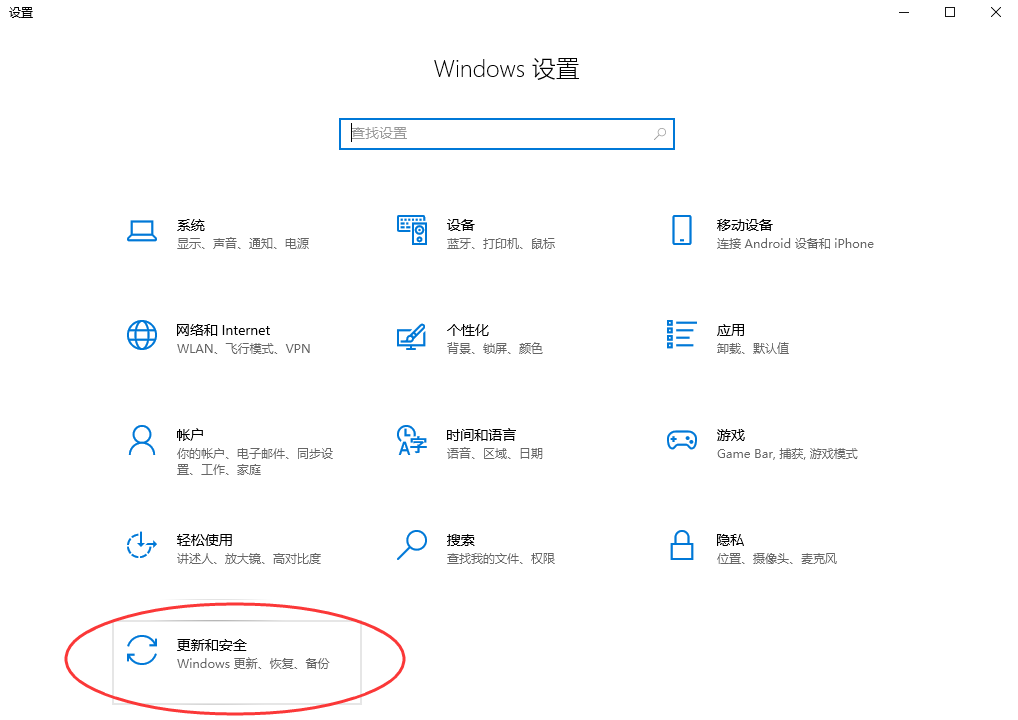This screenshot has height=720, width=1018.
Task: Click the 时间和语言 clock icon
Action: [411, 441]
